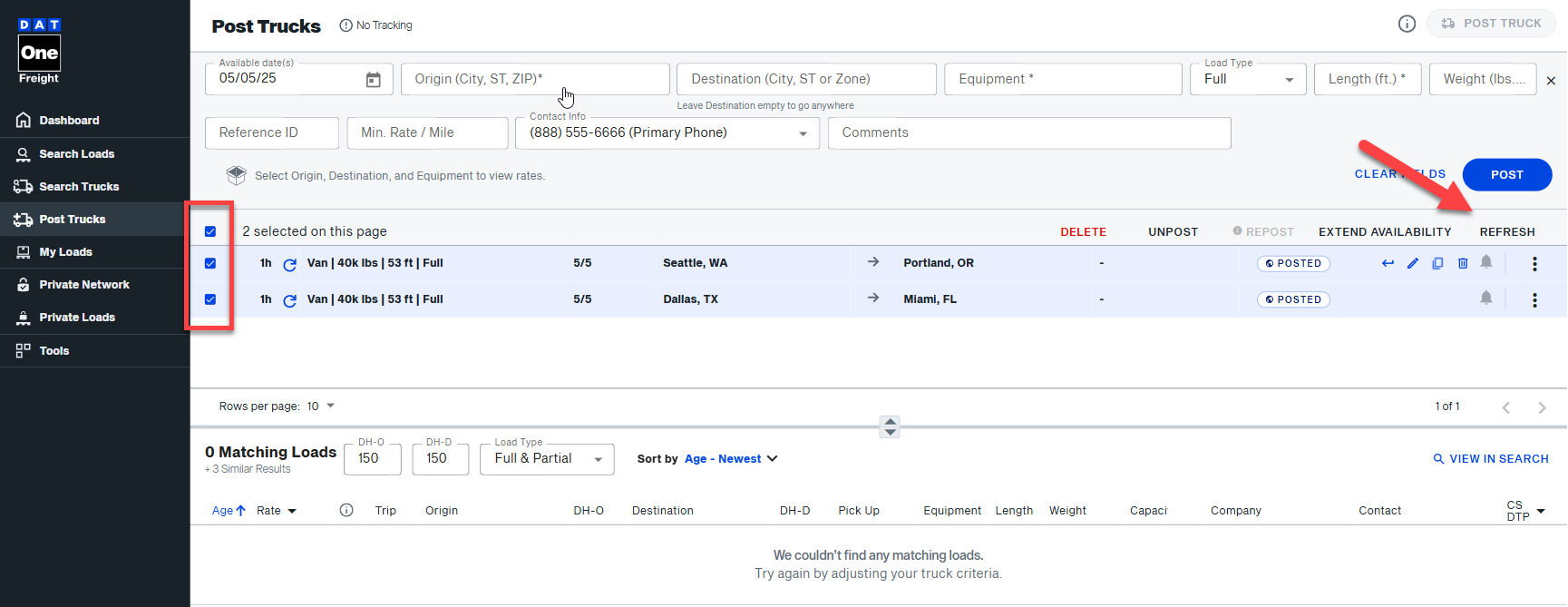The height and width of the screenshot is (607, 1568).
Task: Expand the CS DTP column dropdown
Action: [1541, 511]
